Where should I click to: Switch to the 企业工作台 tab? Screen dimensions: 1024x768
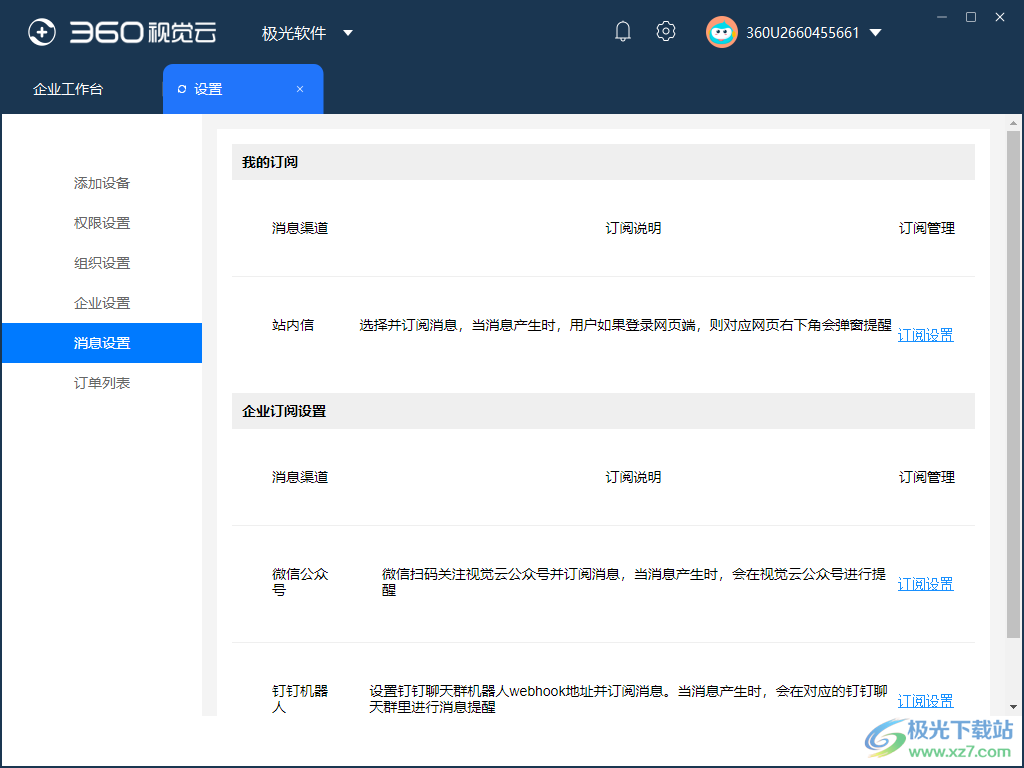click(x=68, y=89)
